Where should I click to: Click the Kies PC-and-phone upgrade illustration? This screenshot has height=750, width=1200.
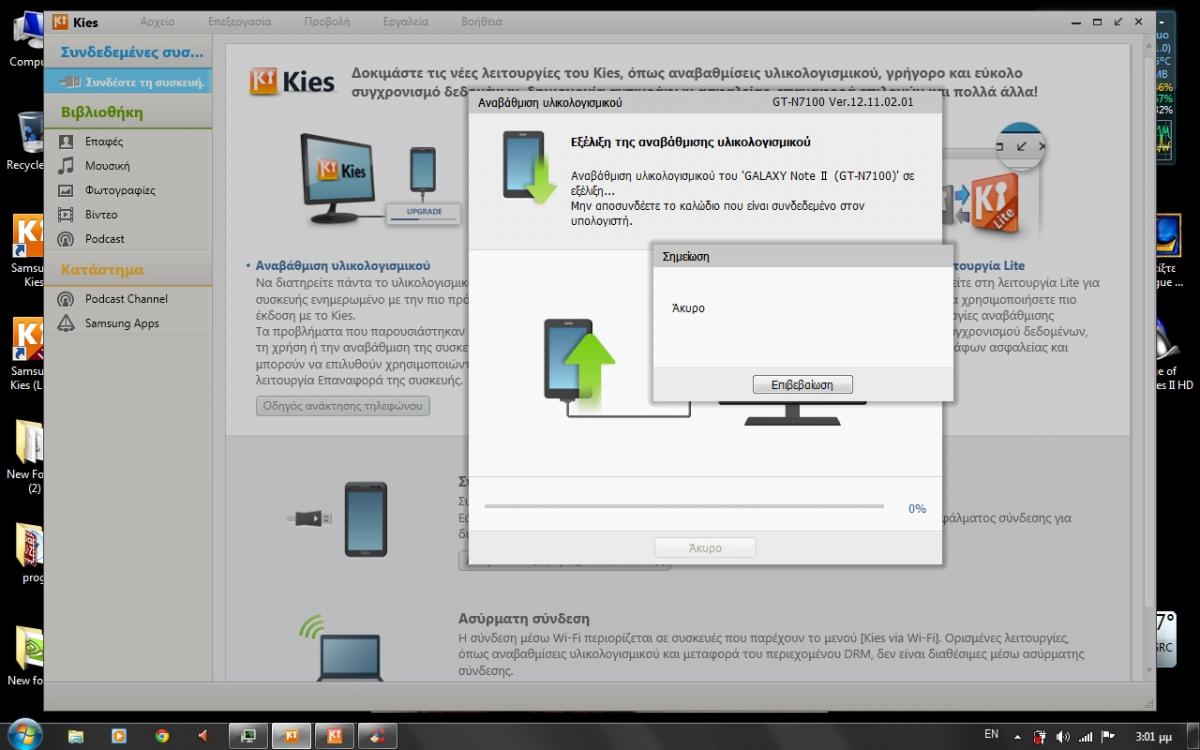point(380,180)
